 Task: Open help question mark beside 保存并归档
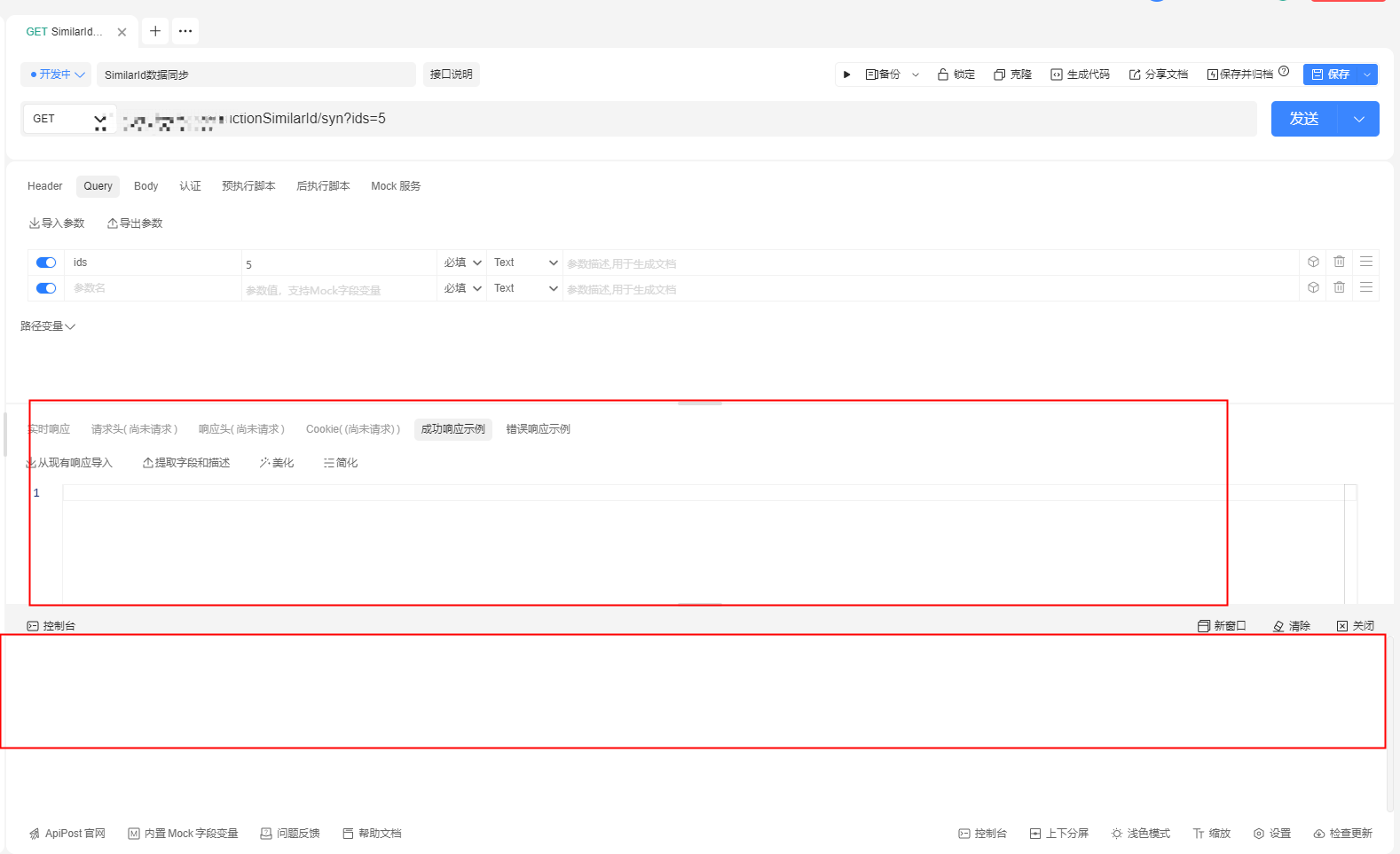pos(1284,72)
